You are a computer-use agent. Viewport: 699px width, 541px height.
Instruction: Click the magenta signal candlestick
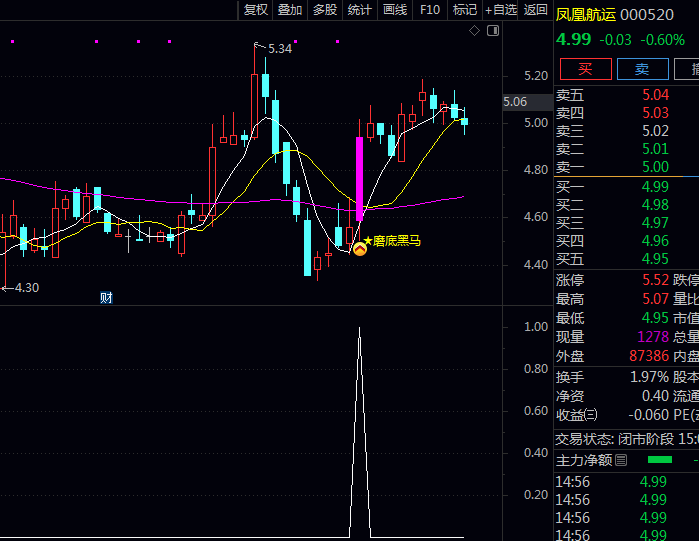(x=359, y=179)
